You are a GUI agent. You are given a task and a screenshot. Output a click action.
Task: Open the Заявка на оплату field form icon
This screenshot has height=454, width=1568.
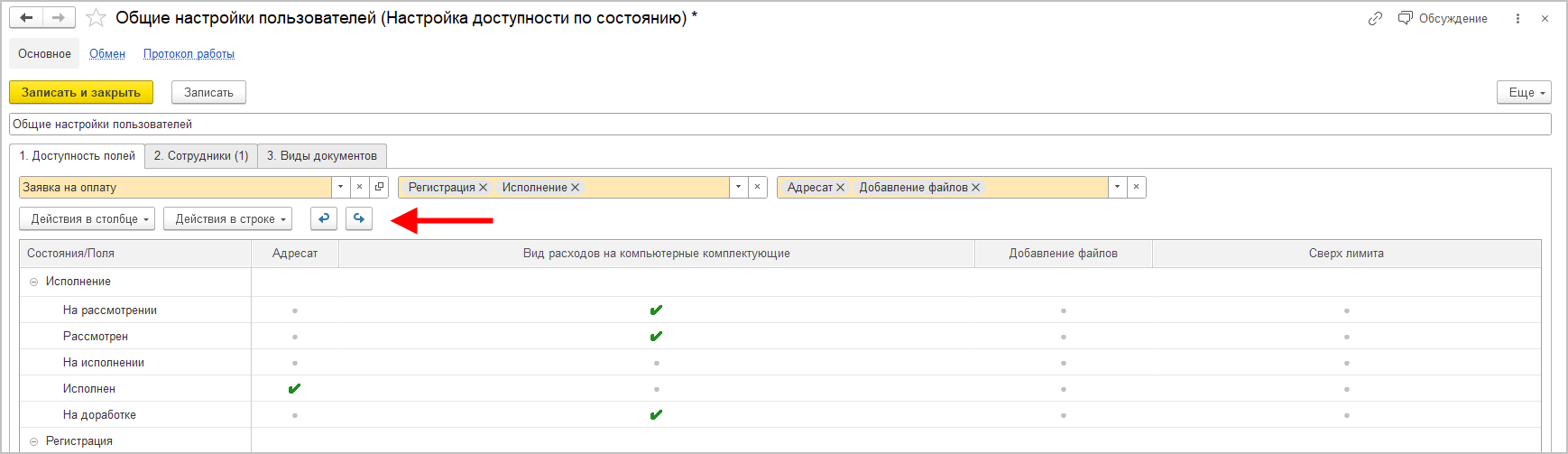pos(380,187)
